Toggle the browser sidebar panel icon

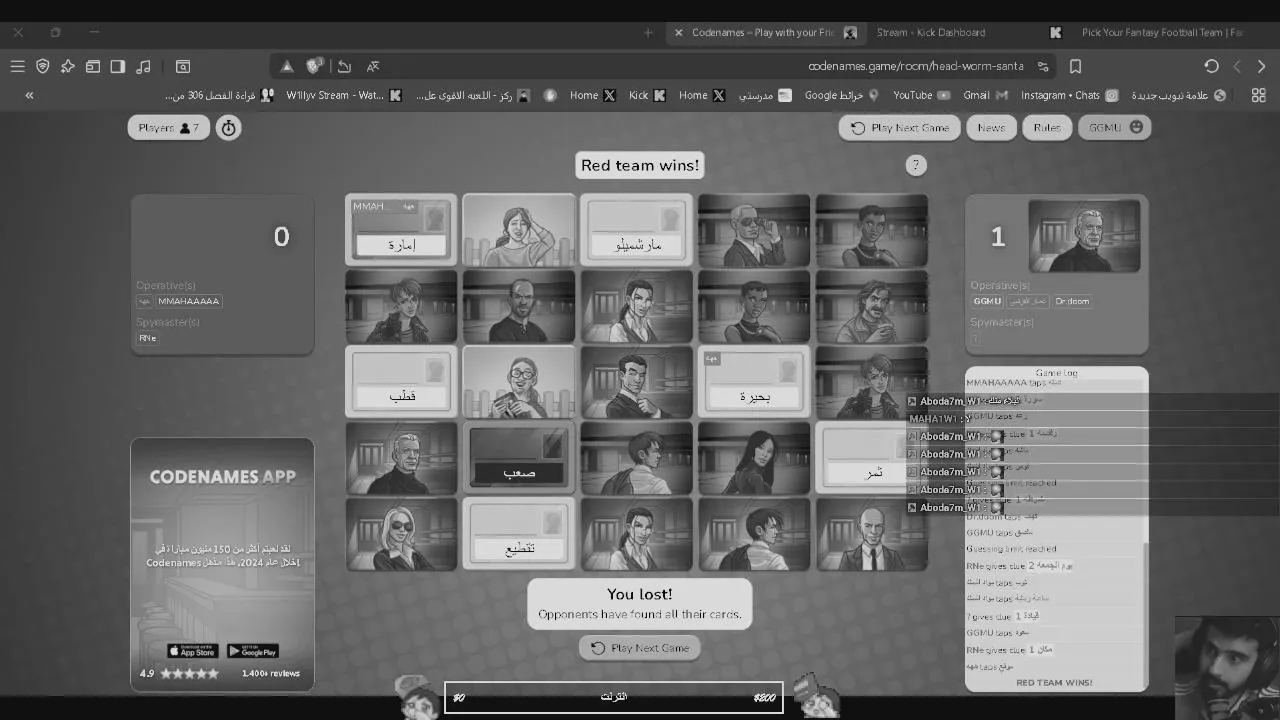pos(117,66)
